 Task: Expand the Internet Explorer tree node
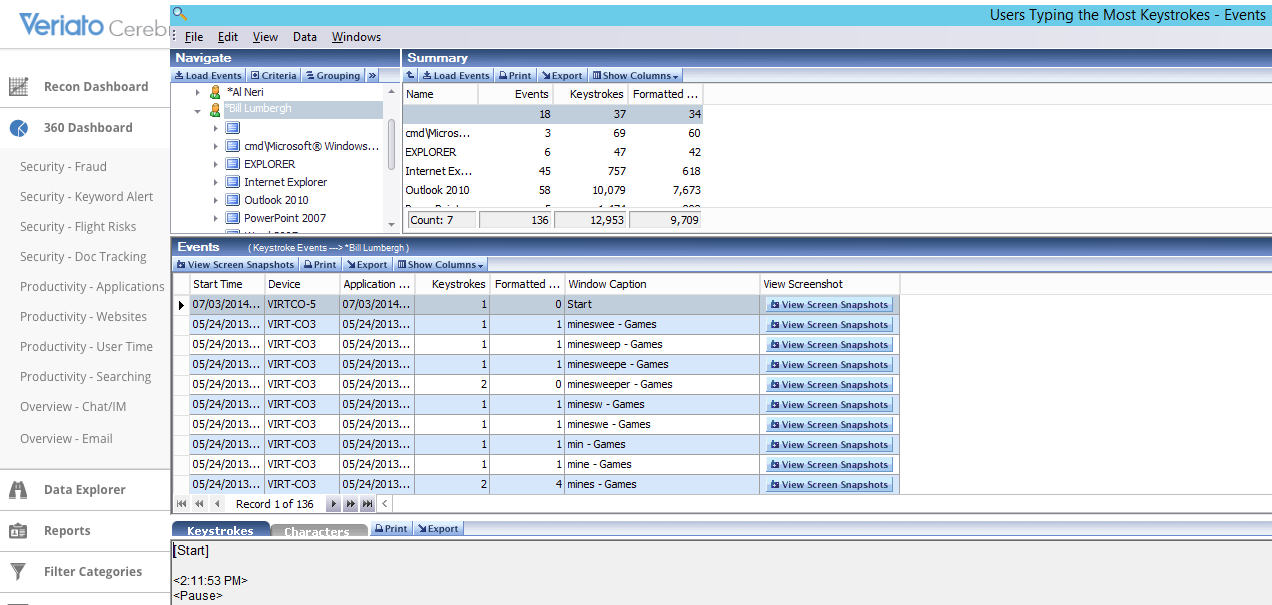[x=215, y=182]
